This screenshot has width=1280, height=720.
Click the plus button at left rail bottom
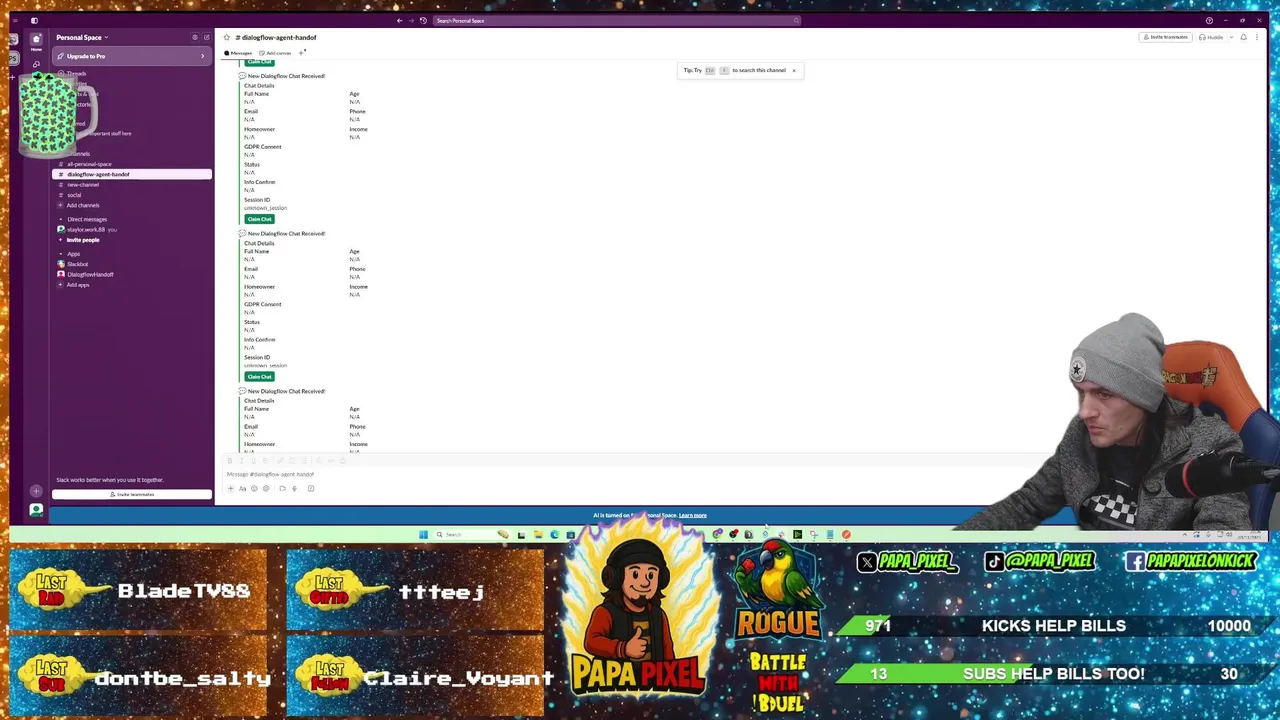coord(36,491)
